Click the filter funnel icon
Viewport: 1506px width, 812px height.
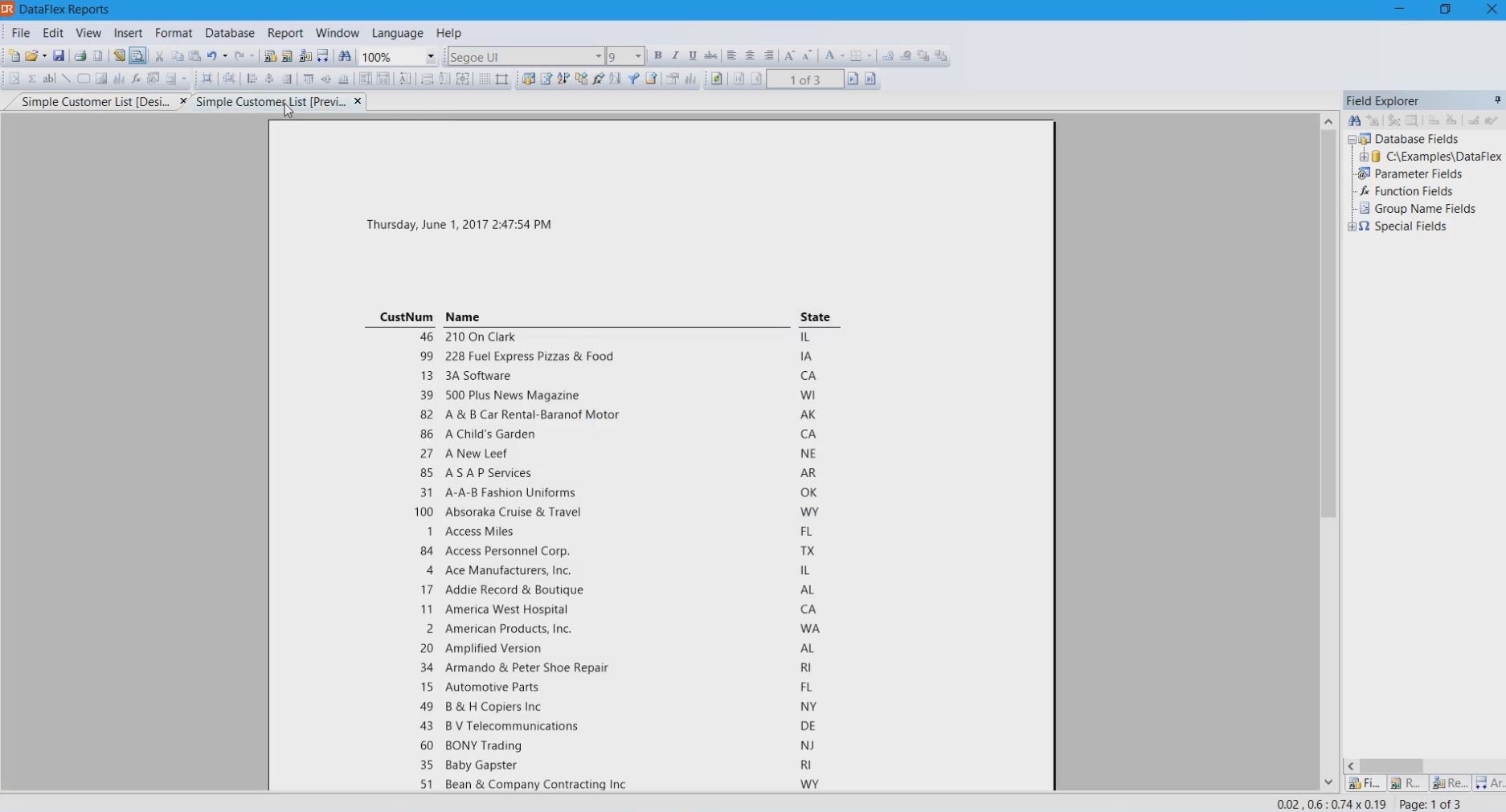[x=634, y=80]
